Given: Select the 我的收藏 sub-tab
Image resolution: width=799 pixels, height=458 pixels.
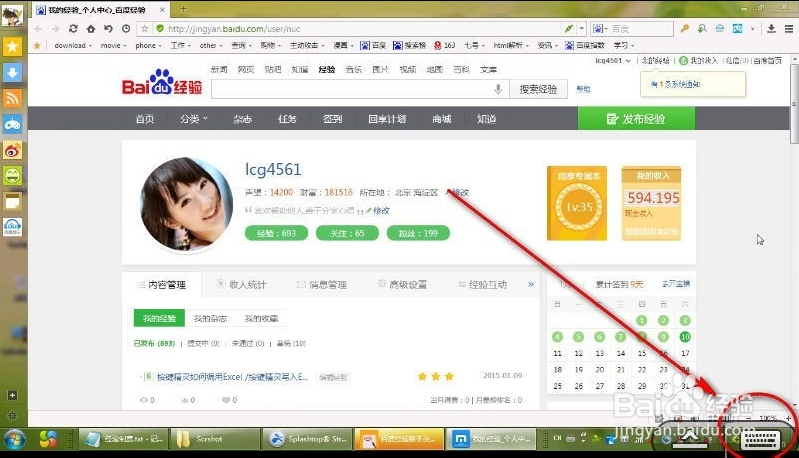Looking at the screenshot, I should 261,318.
